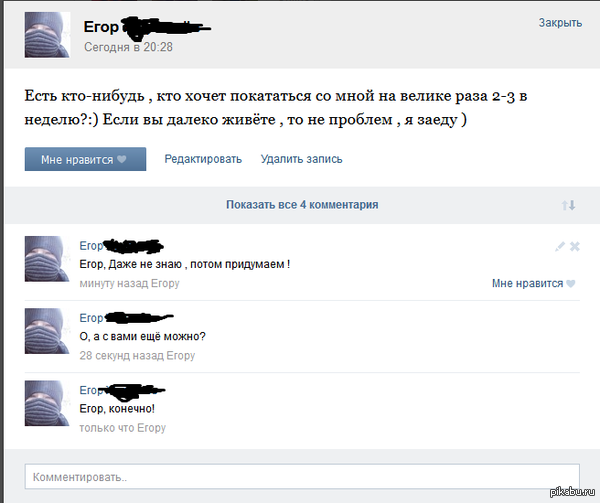Viewport: 600px width, 503px height.
Task: Open the avatar beside "Даже не знаю, потом придумаем"
Action: [x=47, y=259]
